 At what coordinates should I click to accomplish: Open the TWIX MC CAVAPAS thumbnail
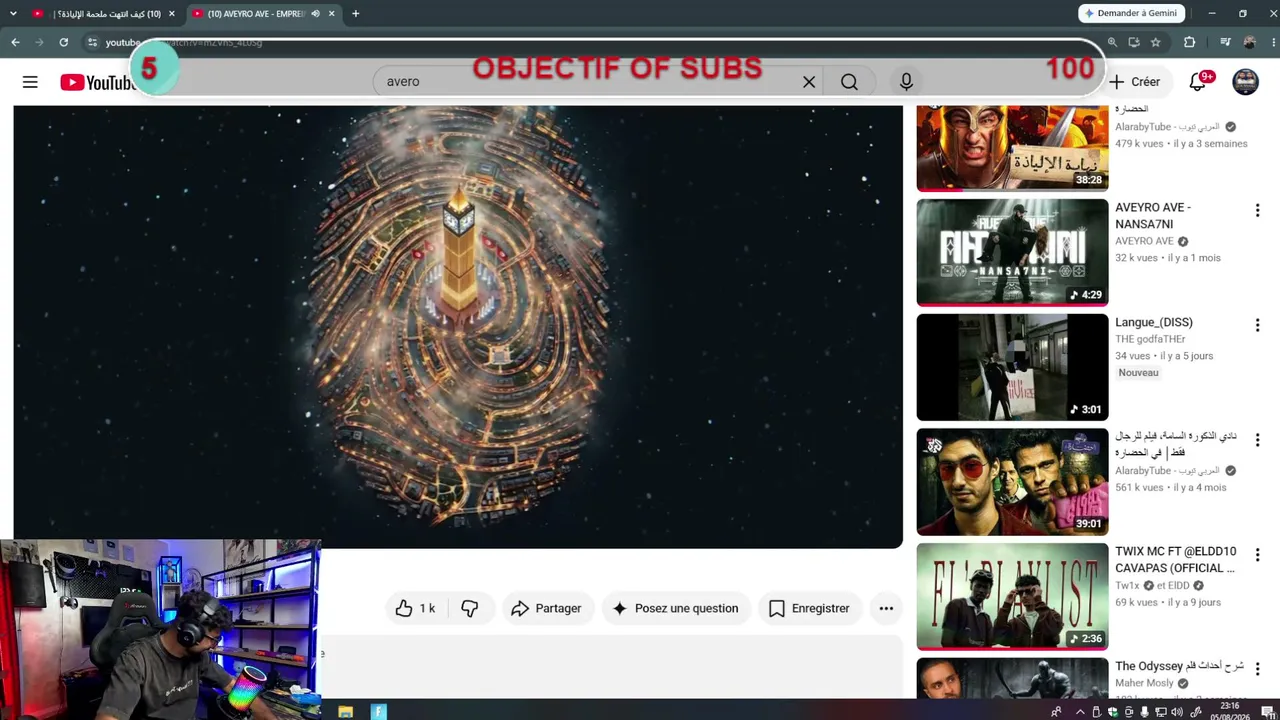click(x=1012, y=596)
